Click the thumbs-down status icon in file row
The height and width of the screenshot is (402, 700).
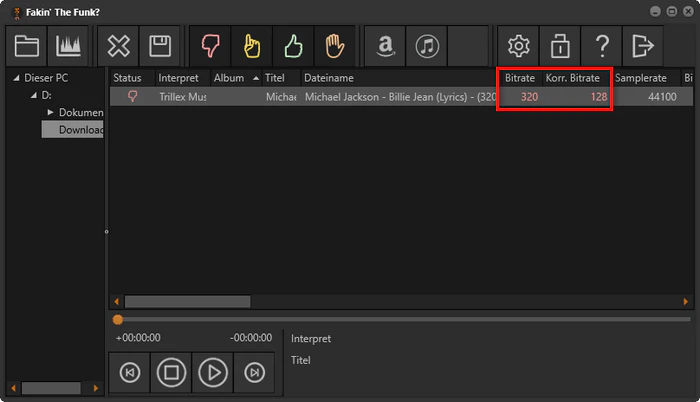pos(133,96)
